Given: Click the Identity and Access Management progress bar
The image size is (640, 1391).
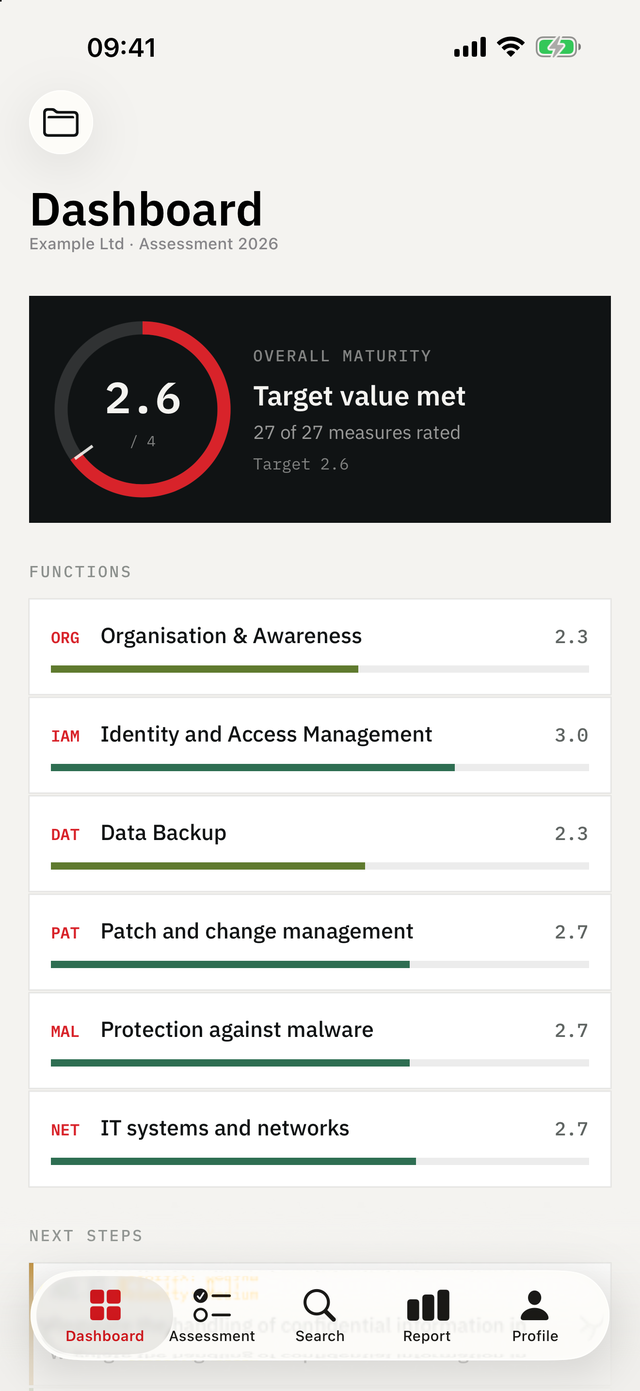Looking at the screenshot, I should tap(320, 768).
